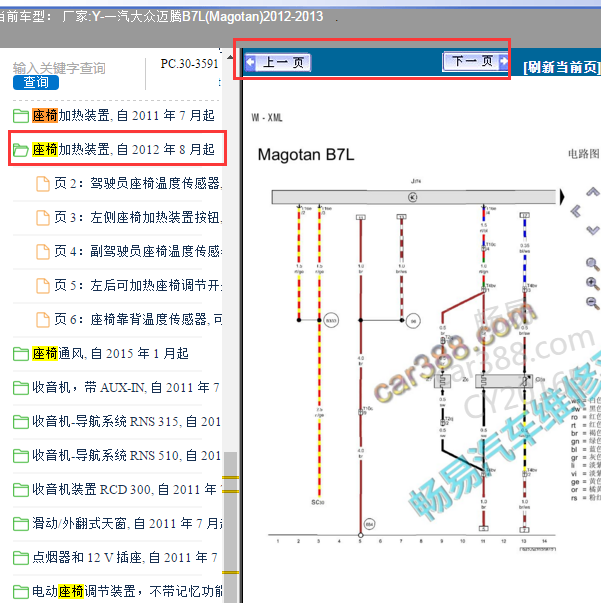Open 页 2: 驾驶员座椅温度传感器
This screenshot has width=601, height=603.
point(129,183)
